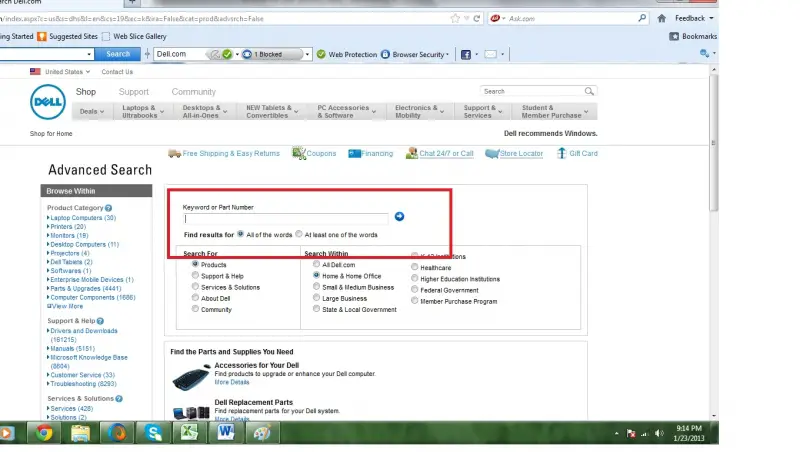The height and width of the screenshot is (452, 800).
Task: Click the Dell logo
Action: coord(47,102)
